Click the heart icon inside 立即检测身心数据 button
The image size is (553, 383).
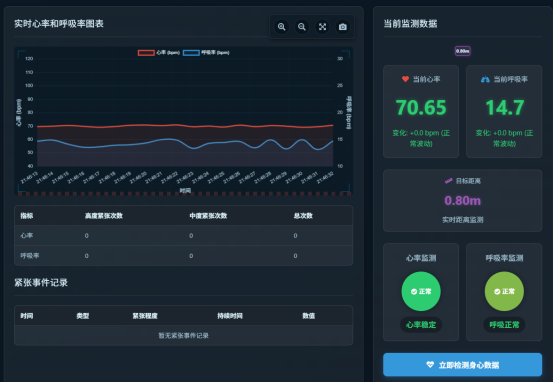pos(430,365)
